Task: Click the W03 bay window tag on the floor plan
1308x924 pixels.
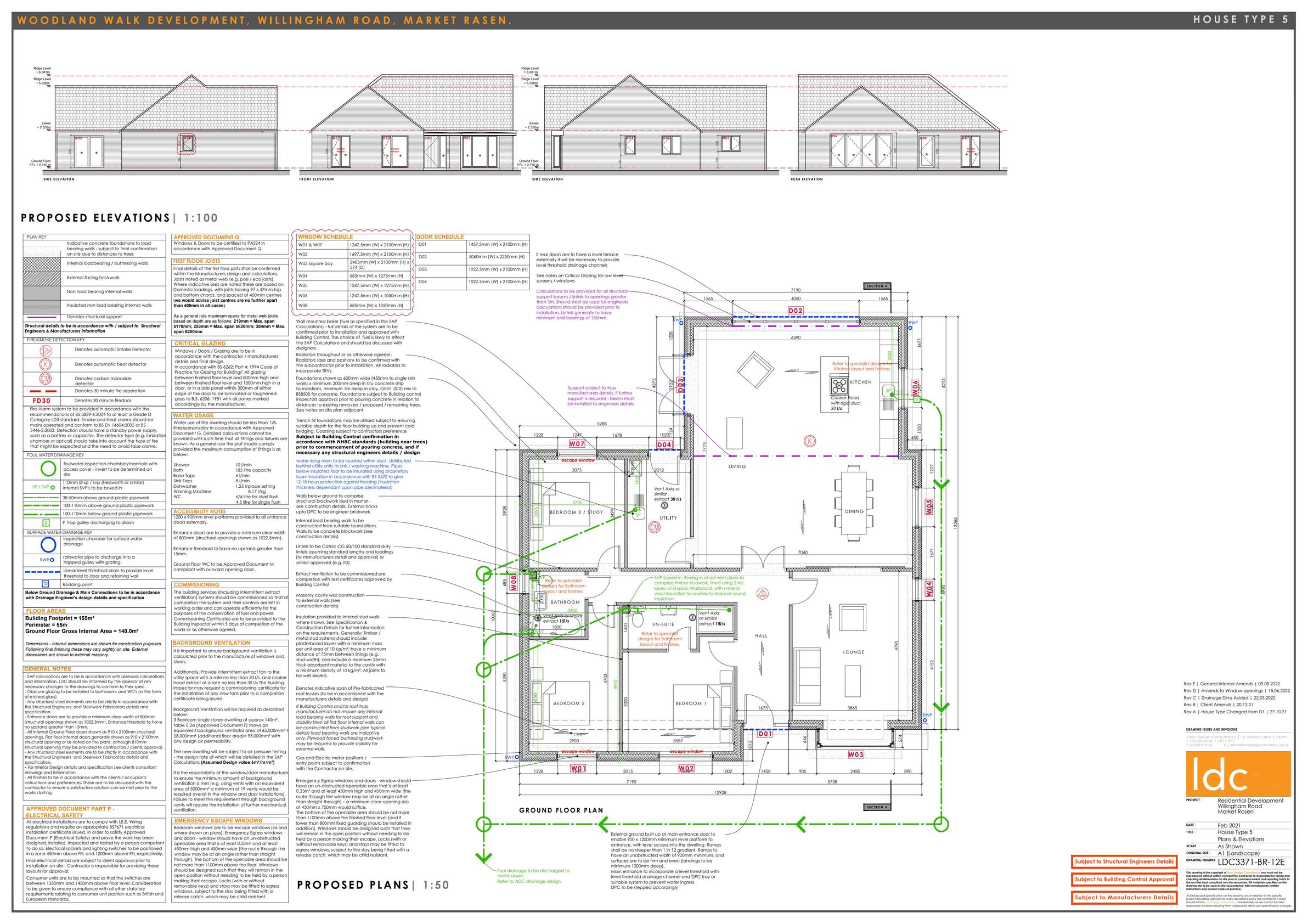Action: click(856, 754)
